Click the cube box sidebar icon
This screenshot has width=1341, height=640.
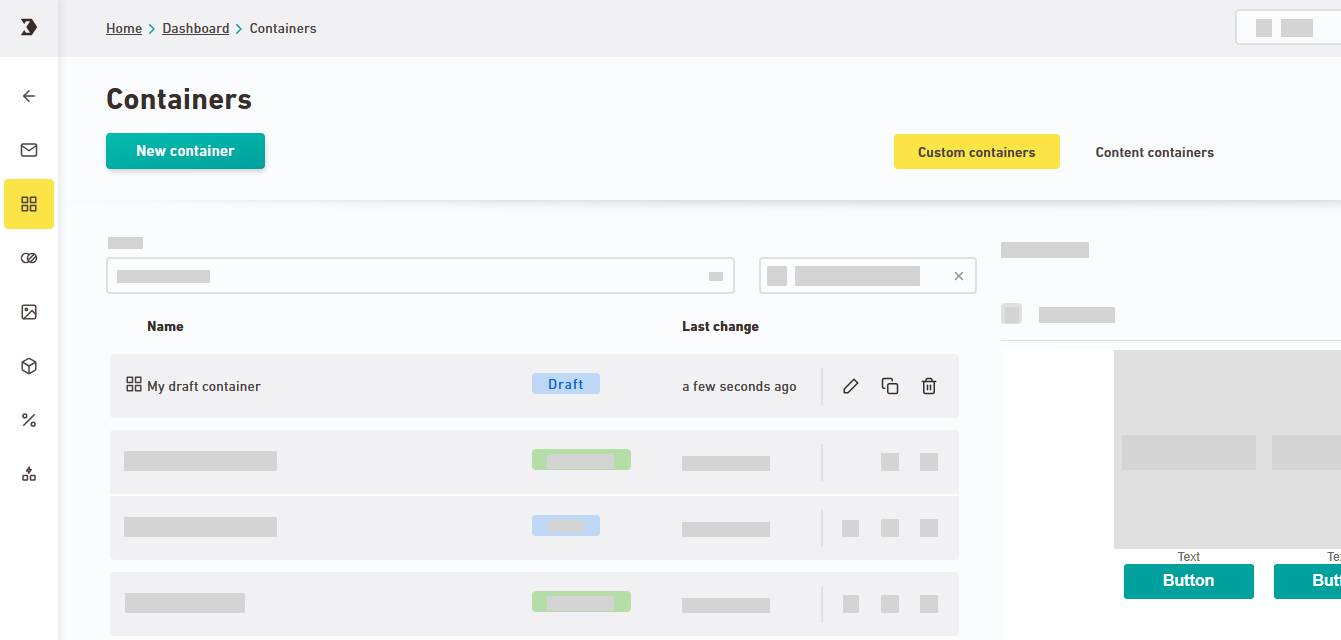click(x=29, y=366)
